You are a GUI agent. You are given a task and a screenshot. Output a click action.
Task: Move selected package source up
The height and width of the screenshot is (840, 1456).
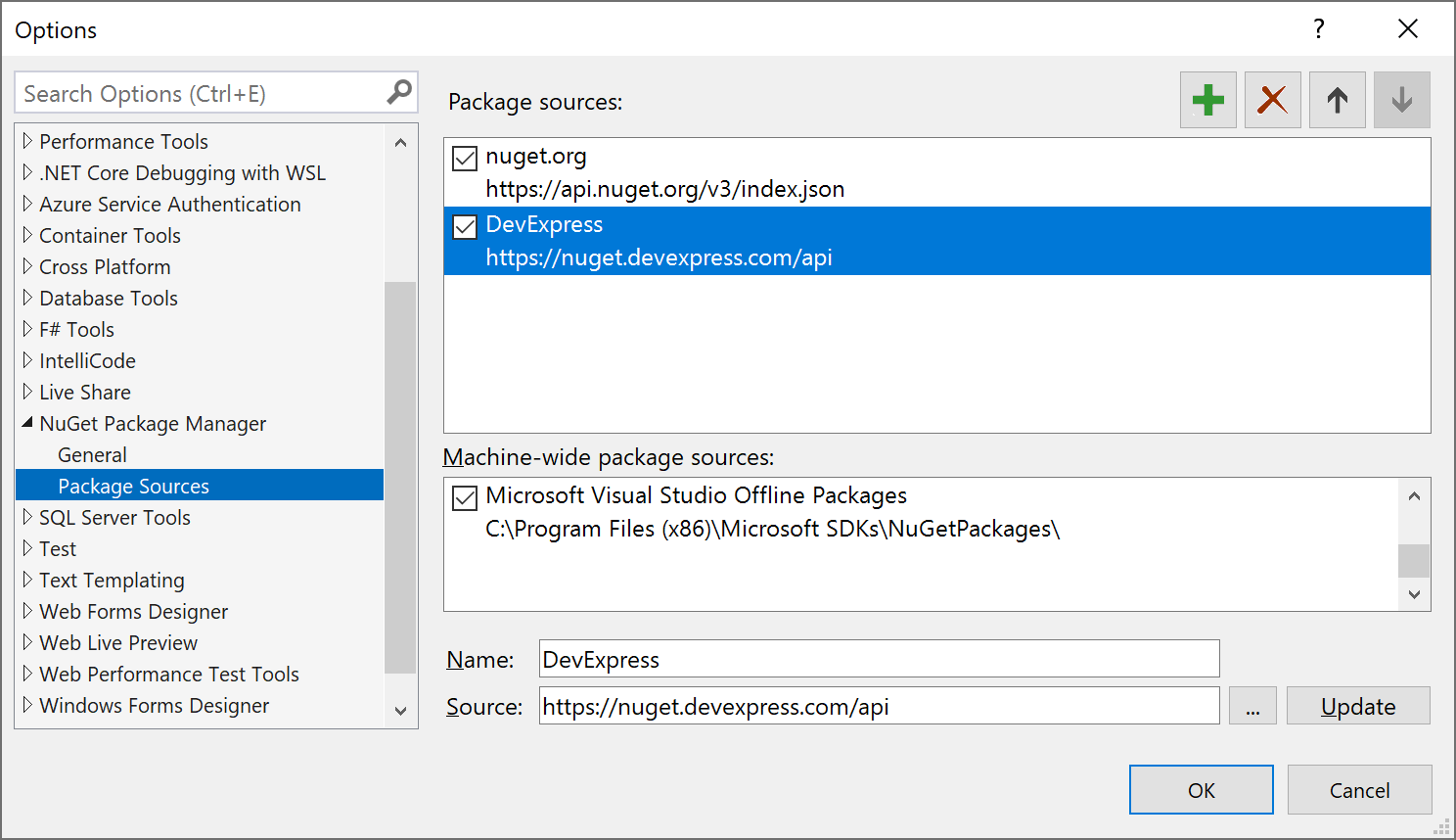point(1337,100)
